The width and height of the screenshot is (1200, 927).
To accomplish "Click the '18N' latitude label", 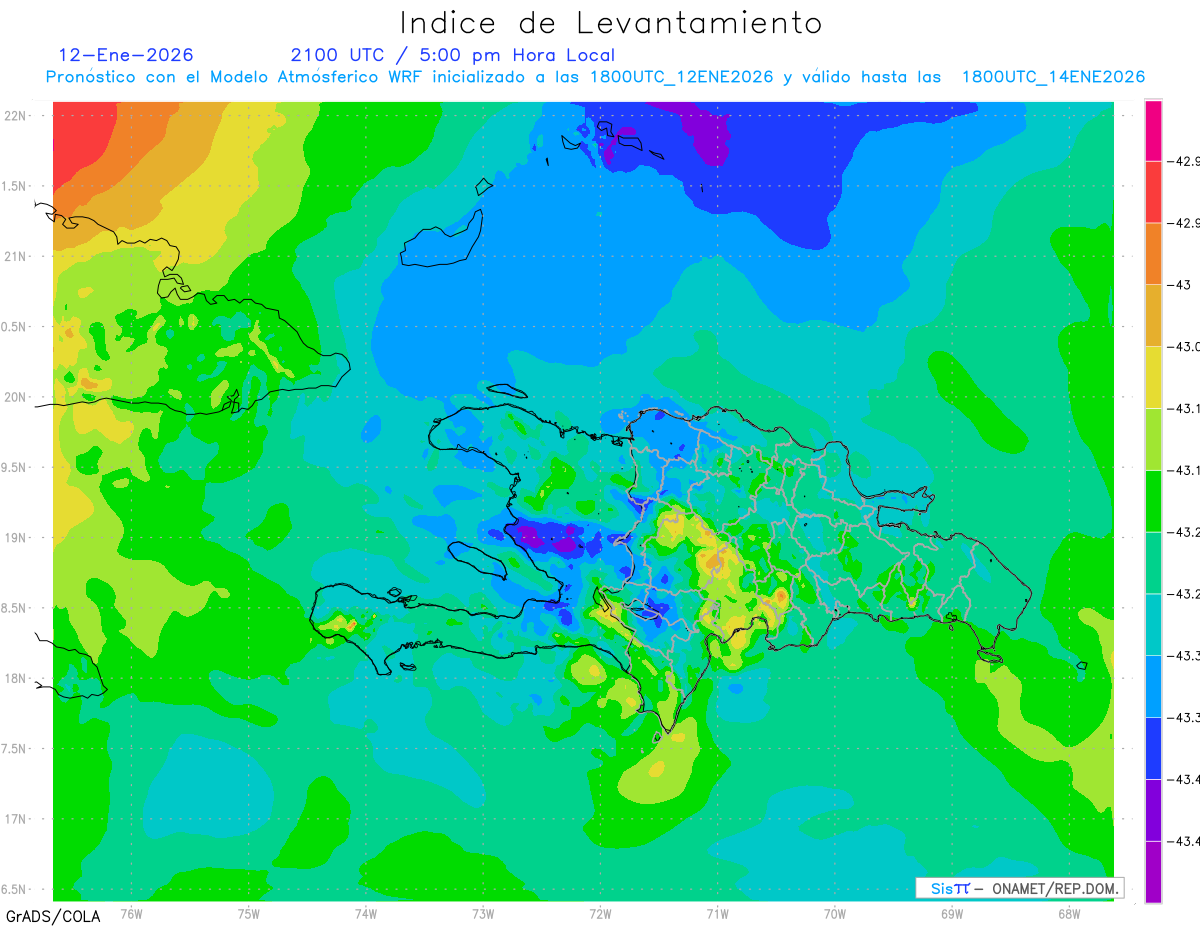I will pos(17,678).
